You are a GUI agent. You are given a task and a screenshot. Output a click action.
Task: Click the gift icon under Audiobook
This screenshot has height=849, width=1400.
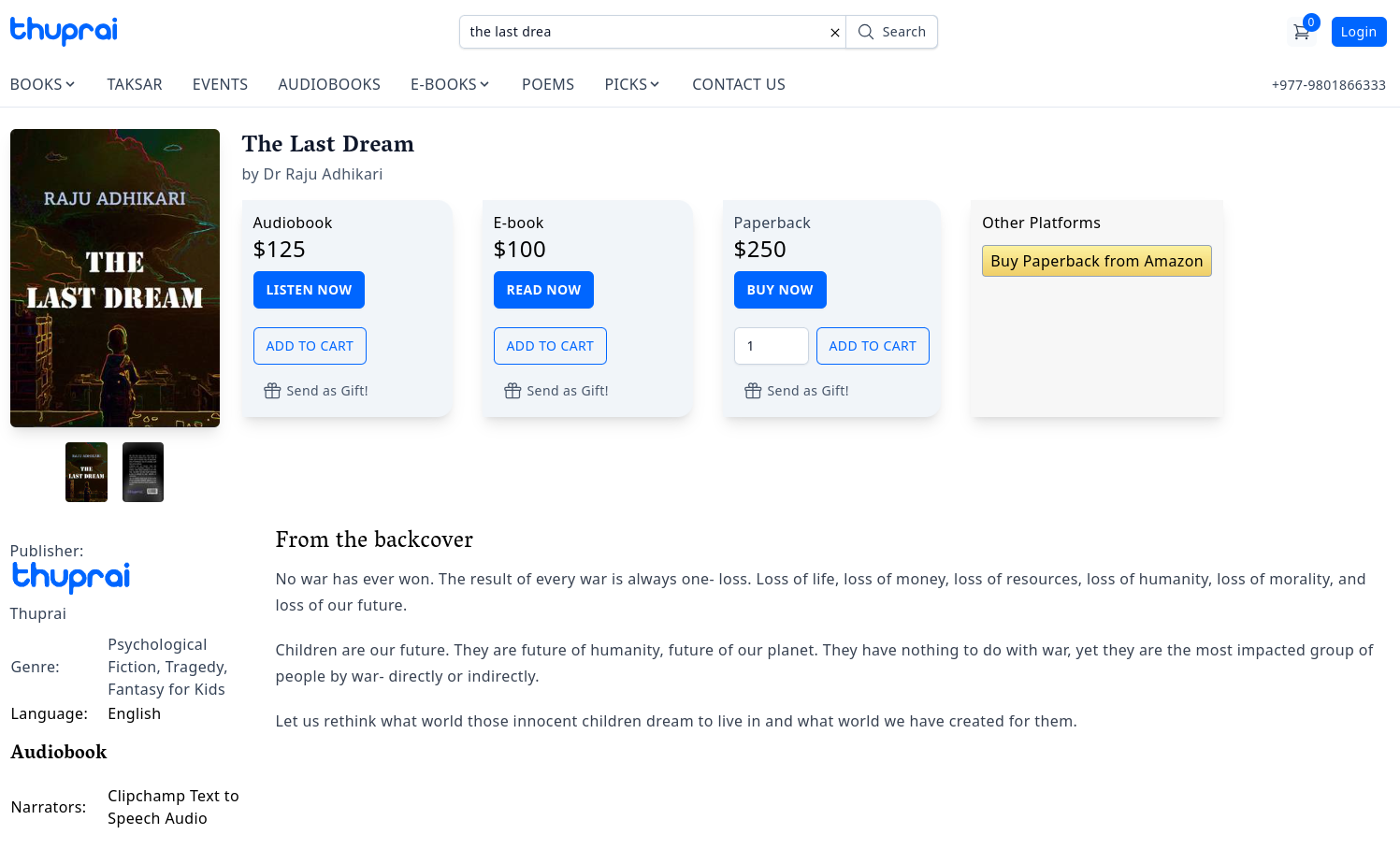coord(272,391)
